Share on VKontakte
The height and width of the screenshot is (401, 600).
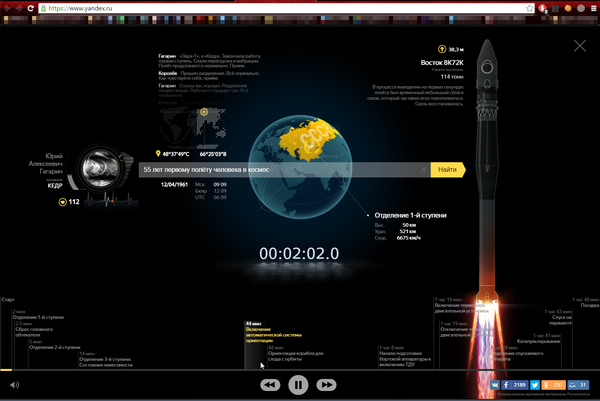point(493,384)
